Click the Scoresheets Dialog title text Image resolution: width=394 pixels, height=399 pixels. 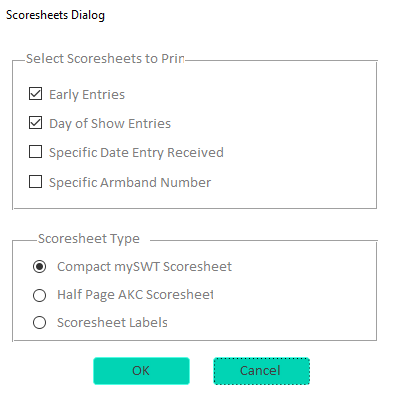coord(55,15)
